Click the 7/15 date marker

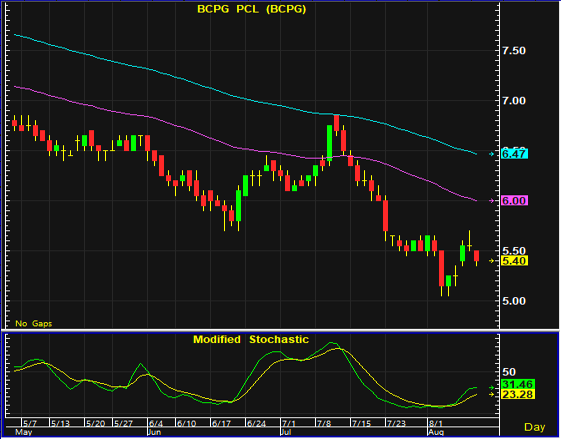(362, 424)
